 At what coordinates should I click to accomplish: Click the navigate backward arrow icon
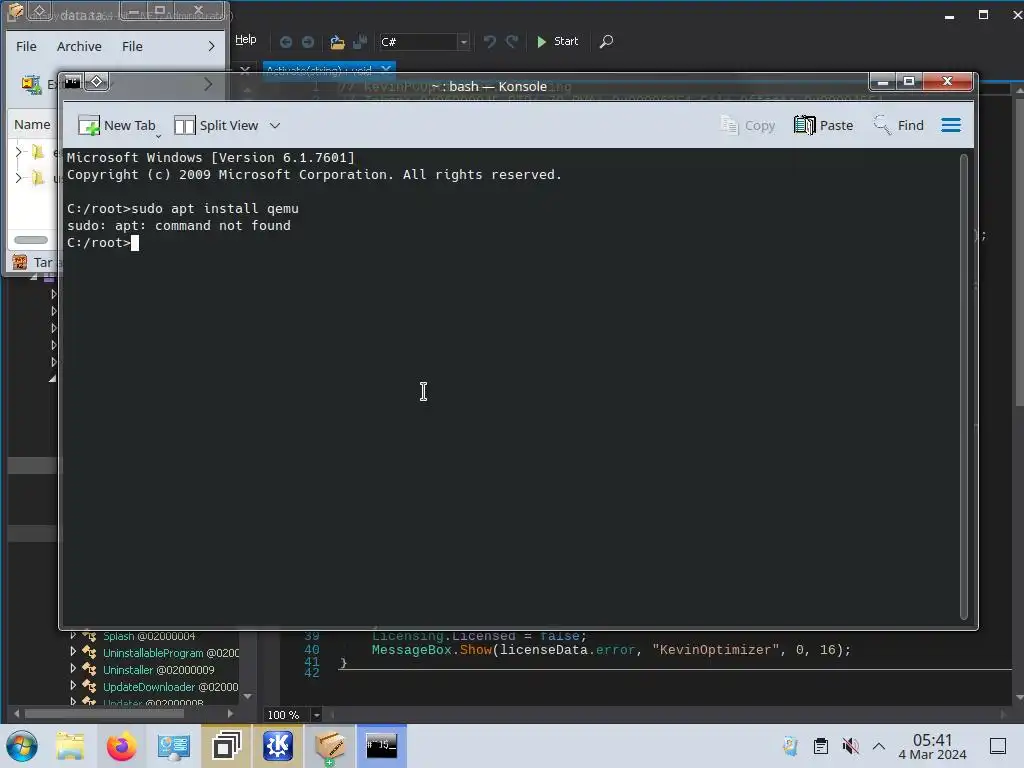click(286, 42)
